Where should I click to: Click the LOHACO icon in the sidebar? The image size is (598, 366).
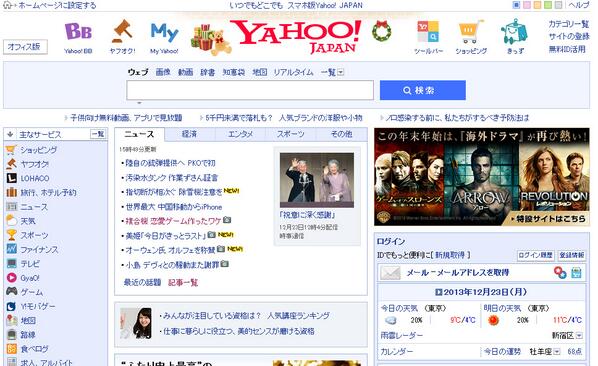pyautogui.click(x=11, y=178)
